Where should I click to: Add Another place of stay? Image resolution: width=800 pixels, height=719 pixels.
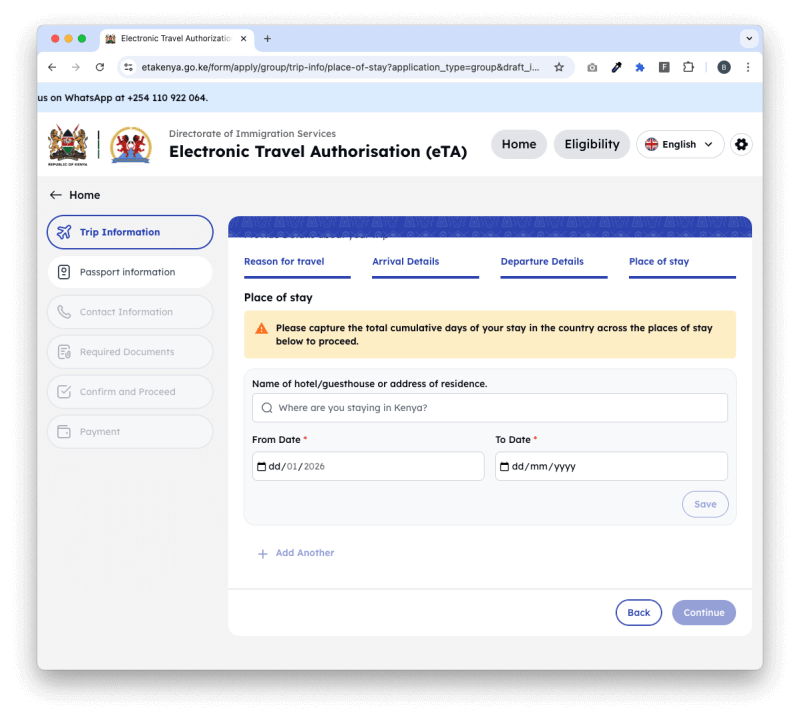pyautogui.click(x=296, y=553)
